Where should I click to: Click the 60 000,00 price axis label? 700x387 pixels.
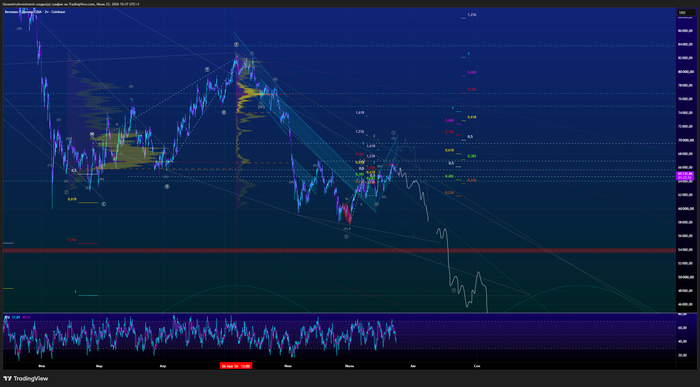click(x=686, y=208)
